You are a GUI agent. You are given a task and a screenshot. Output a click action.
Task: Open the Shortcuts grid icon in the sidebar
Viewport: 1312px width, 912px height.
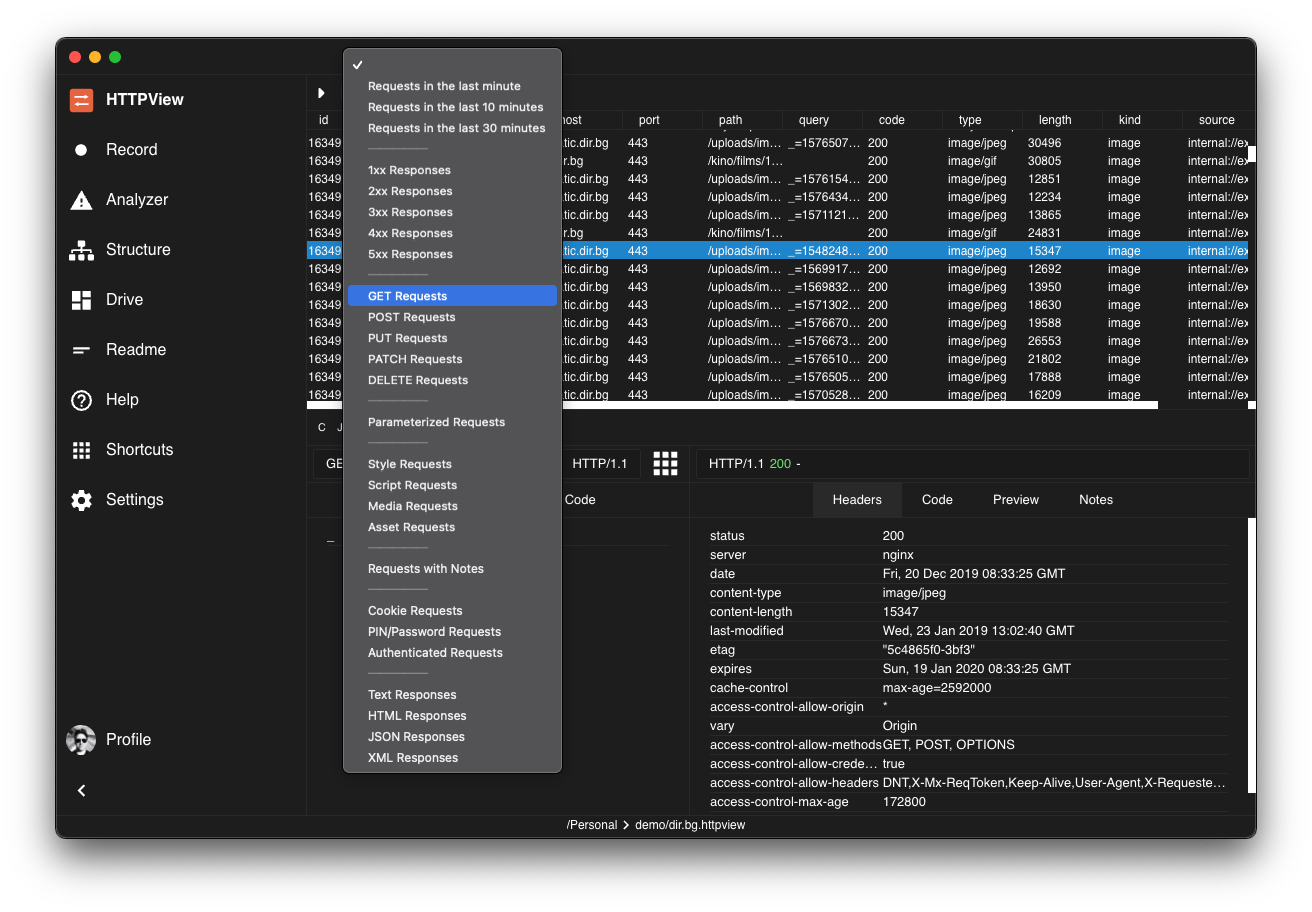81,450
